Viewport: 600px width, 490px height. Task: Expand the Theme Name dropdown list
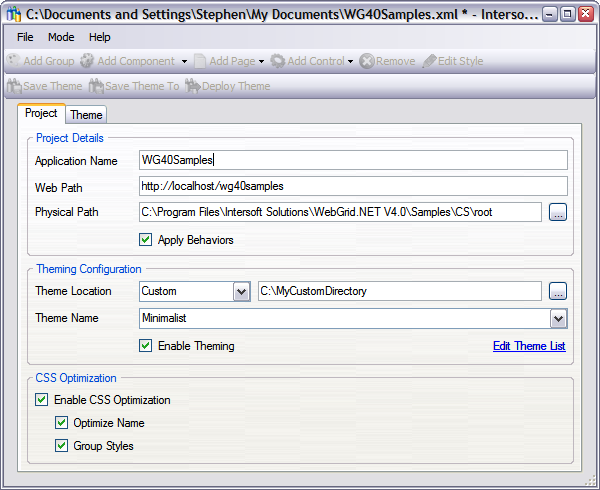pos(558,318)
